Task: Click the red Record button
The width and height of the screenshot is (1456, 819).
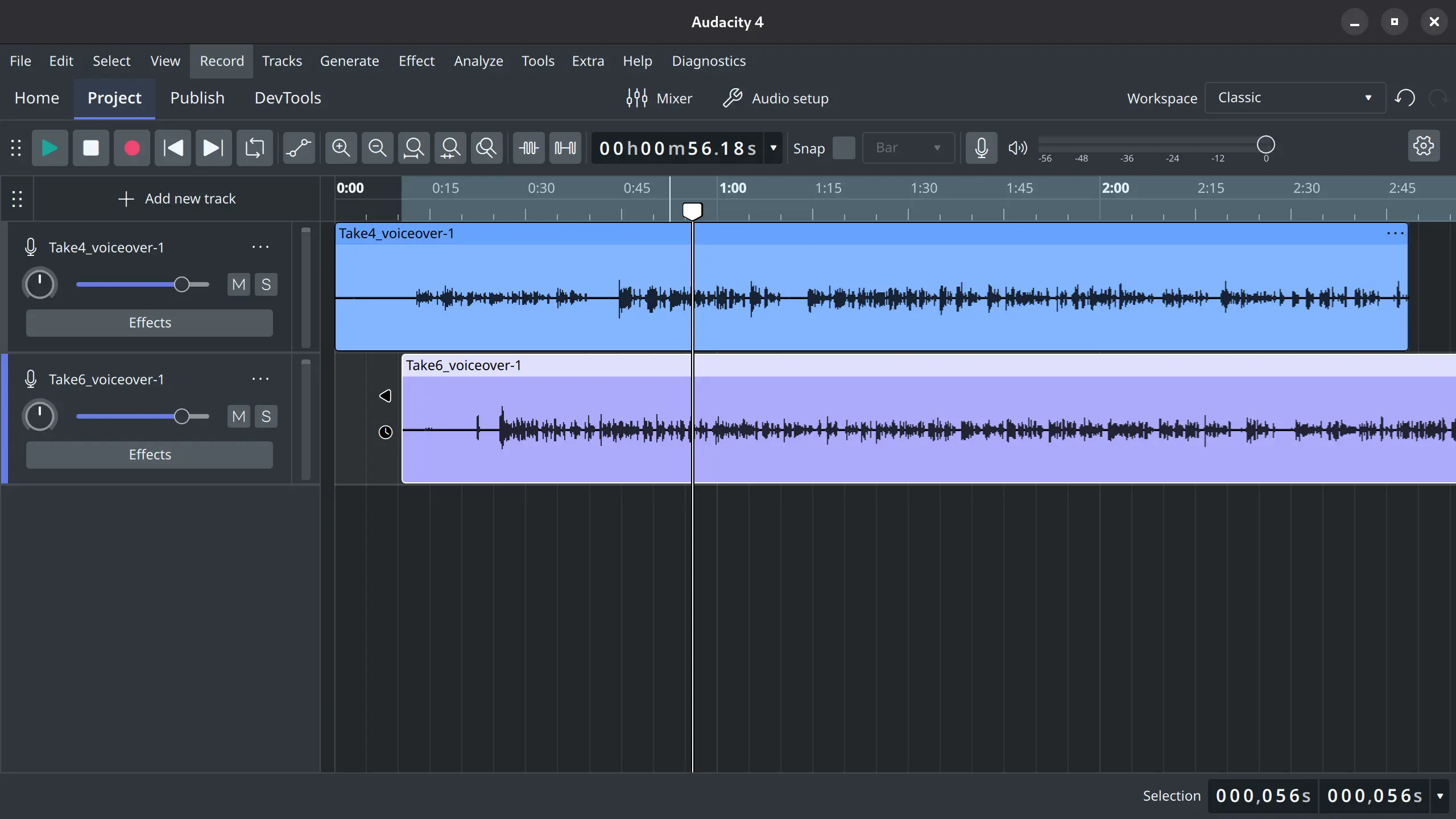Action: click(x=131, y=148)
